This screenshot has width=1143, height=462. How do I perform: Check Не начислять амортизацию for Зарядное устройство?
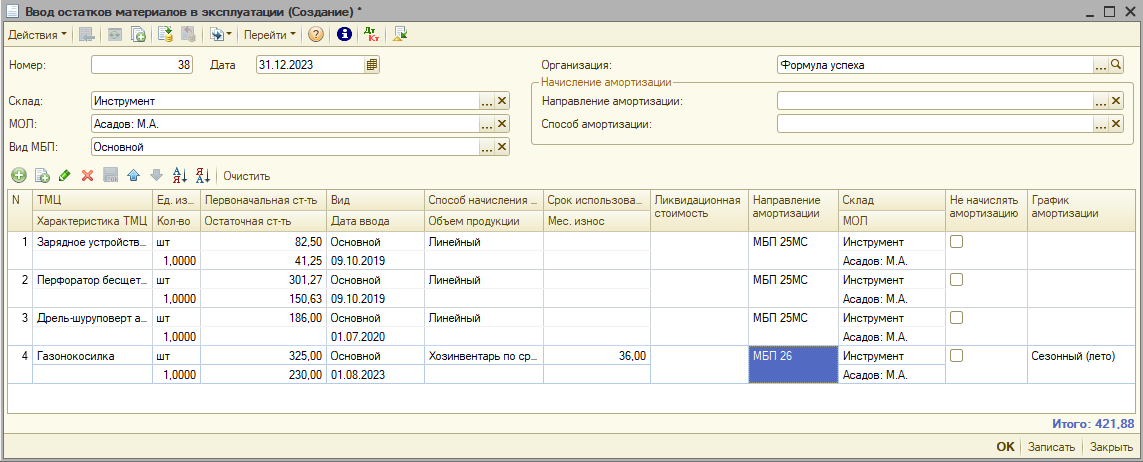(x=956, y=242)
